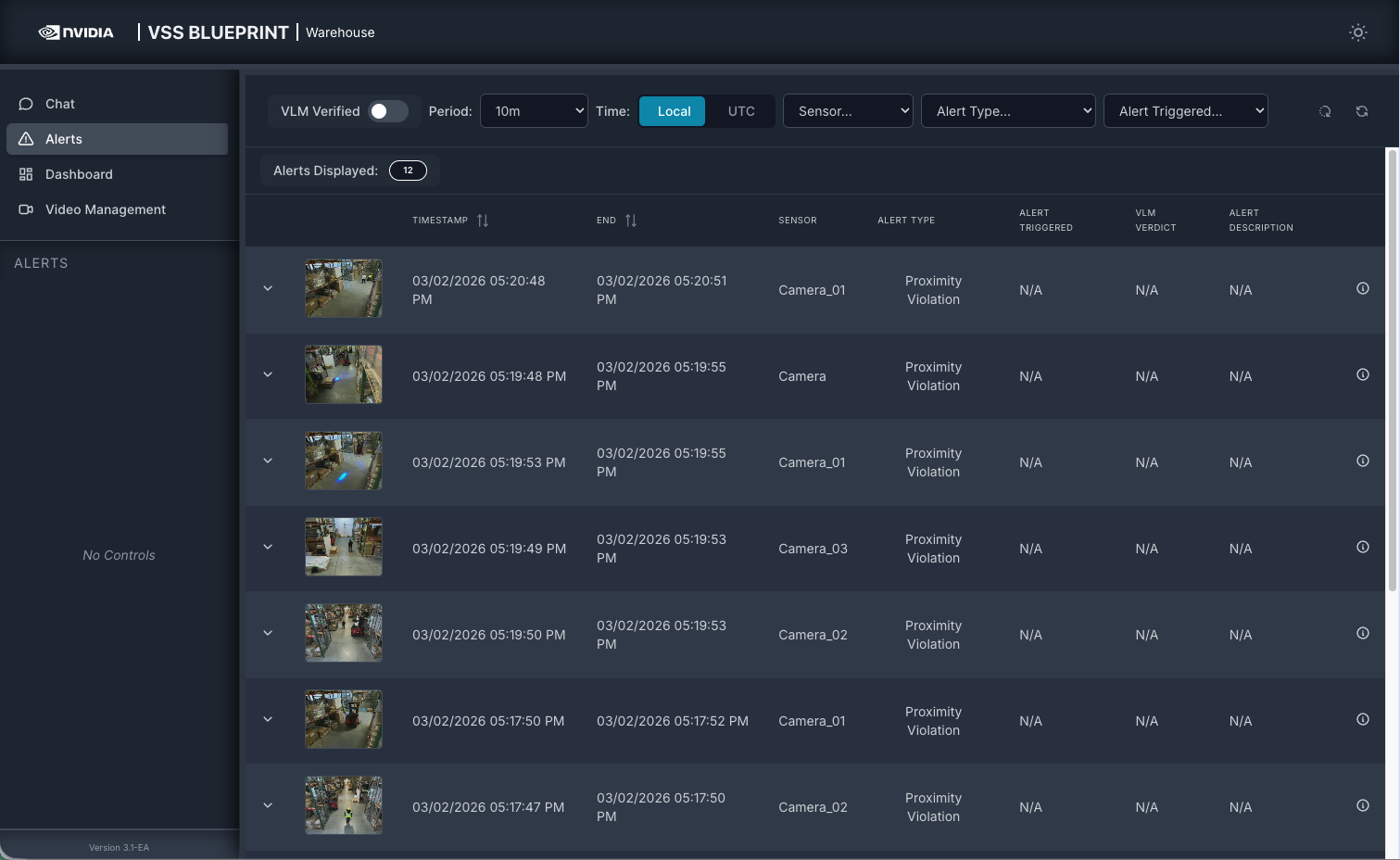Click the rightmost refresh icon in filter bar

[x=1361, y=111]
